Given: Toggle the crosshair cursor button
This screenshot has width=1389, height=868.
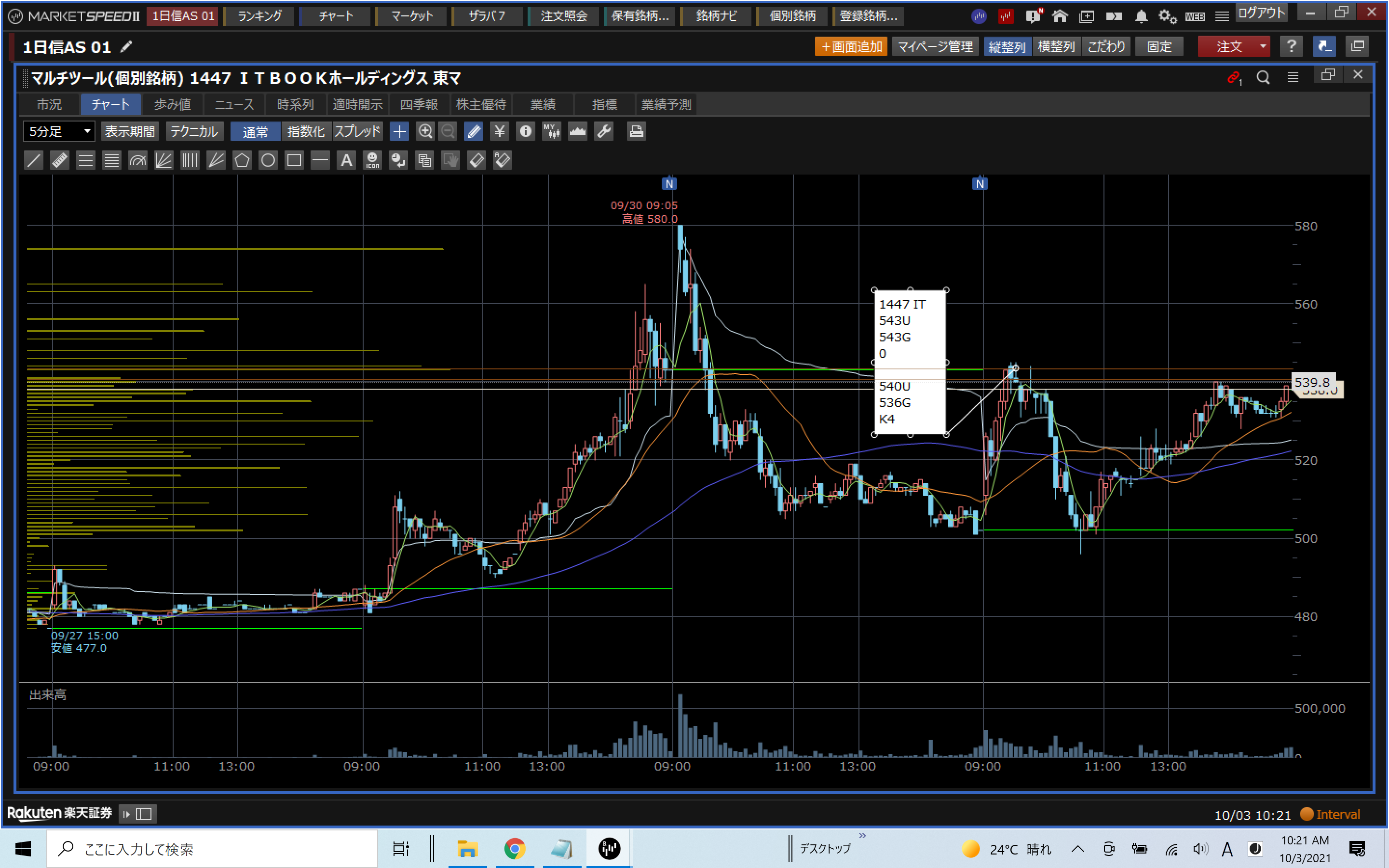Looking at the screenshot, I should (x=399, y=132).
